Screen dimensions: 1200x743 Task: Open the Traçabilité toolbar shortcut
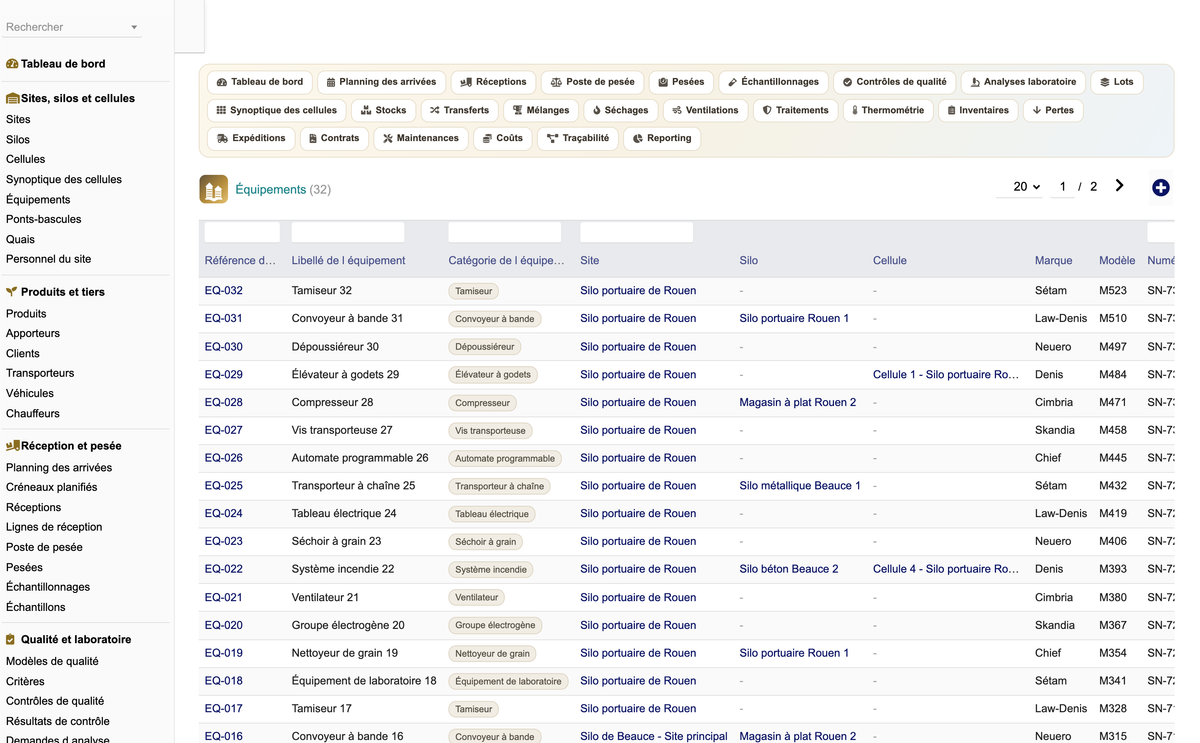point(578,138)
